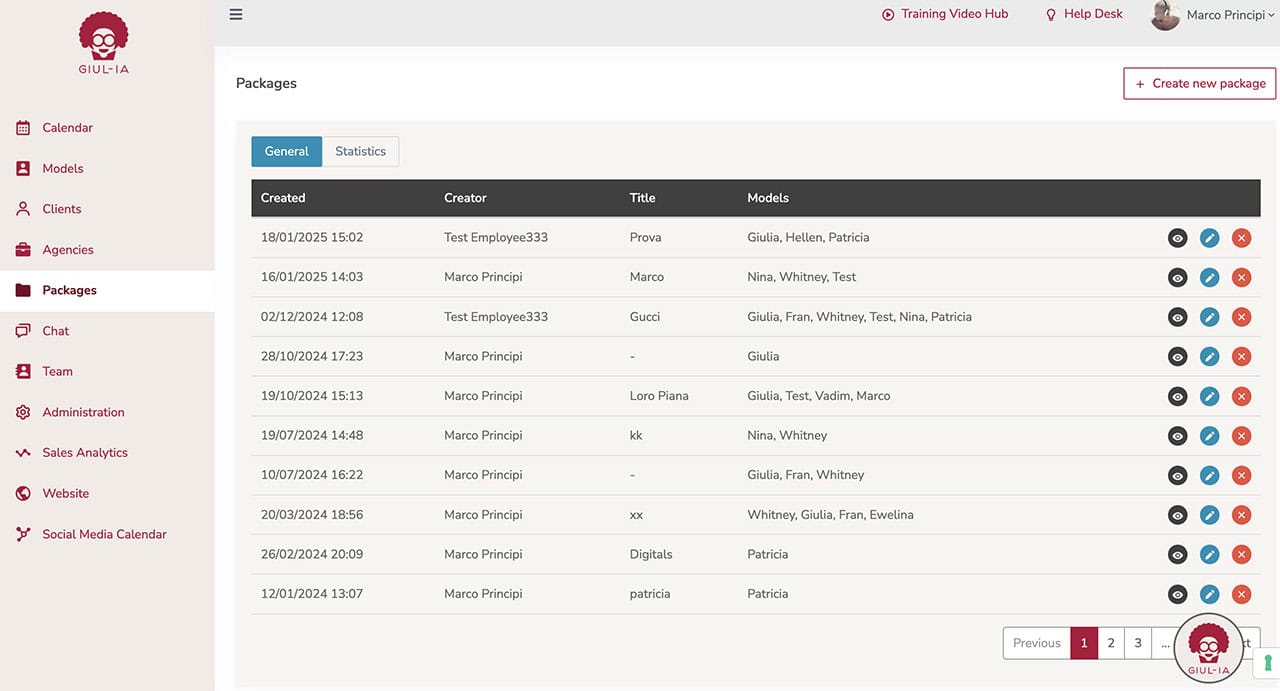Click the GIUL-IA logo at top left
This screenshot has width=1280, height=691.
tap(104, 45)
